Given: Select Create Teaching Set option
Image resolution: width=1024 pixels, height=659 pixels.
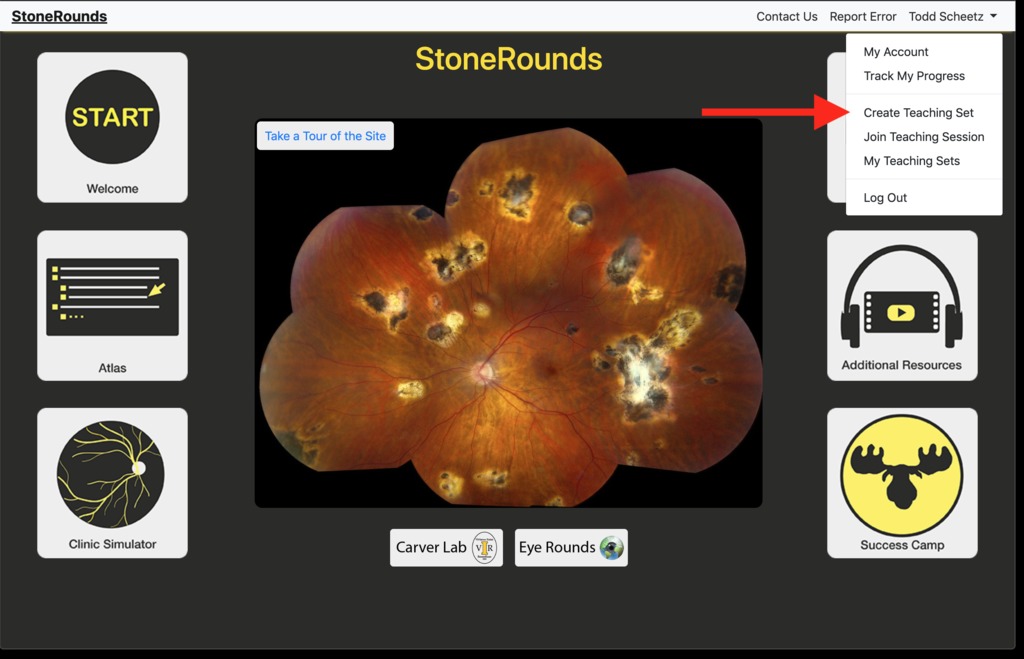Looking at the screenshot, I should point(918,113).
